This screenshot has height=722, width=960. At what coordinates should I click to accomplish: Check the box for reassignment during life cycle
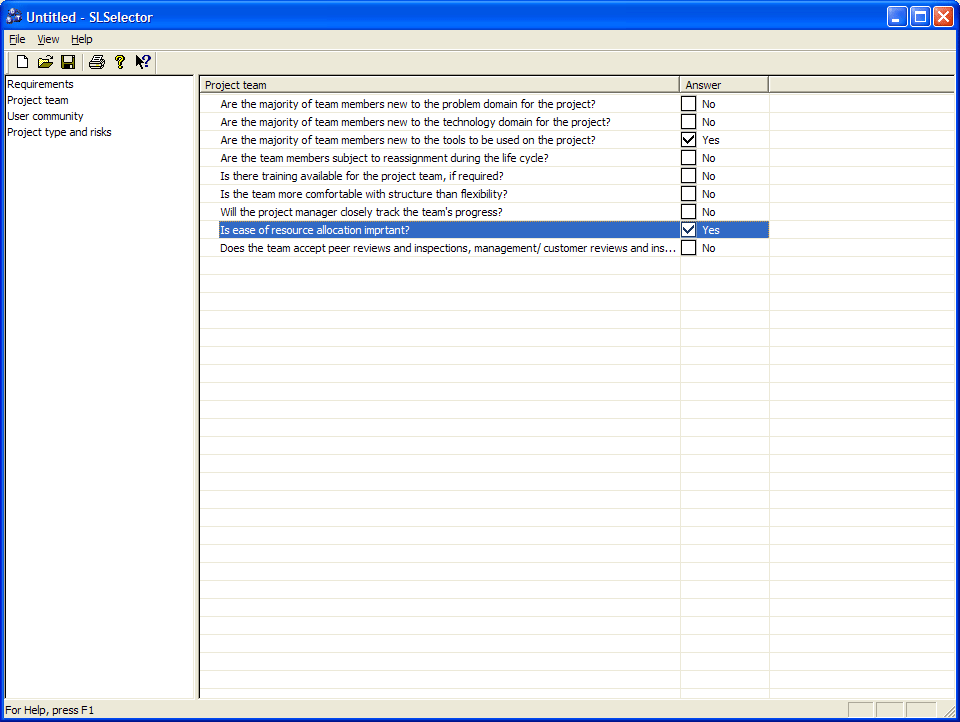pos(688,157)
